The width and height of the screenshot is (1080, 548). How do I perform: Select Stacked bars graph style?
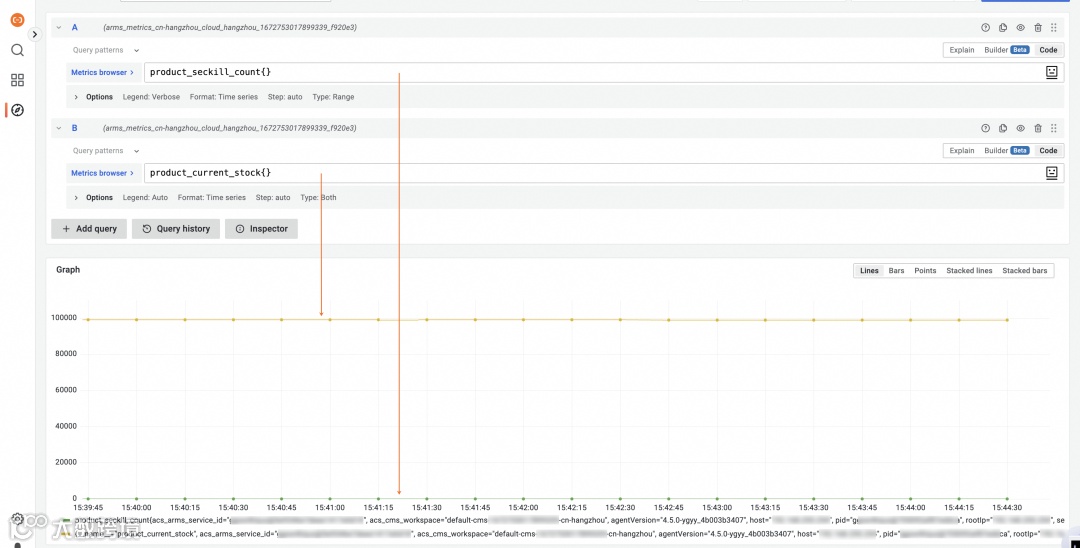click(1024, 271)
